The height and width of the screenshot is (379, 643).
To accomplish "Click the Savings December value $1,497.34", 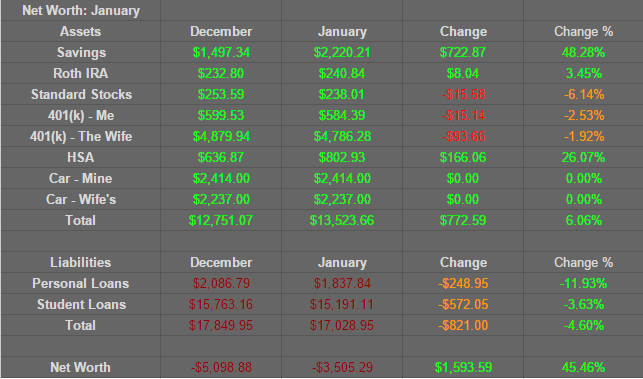I will (x=221, y=53).
